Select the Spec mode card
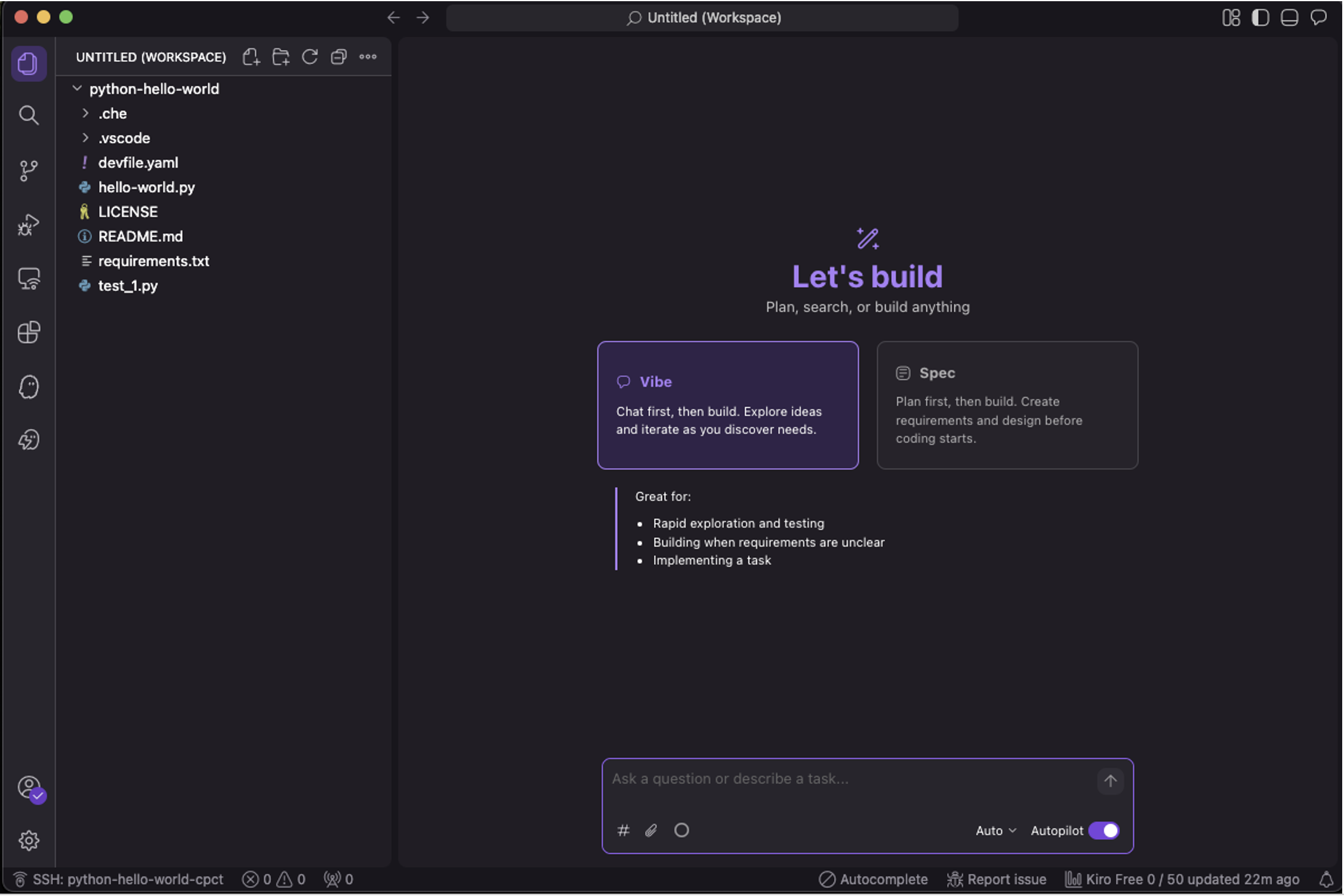This screenshot has height=896, width=1344. [1007, 404]
